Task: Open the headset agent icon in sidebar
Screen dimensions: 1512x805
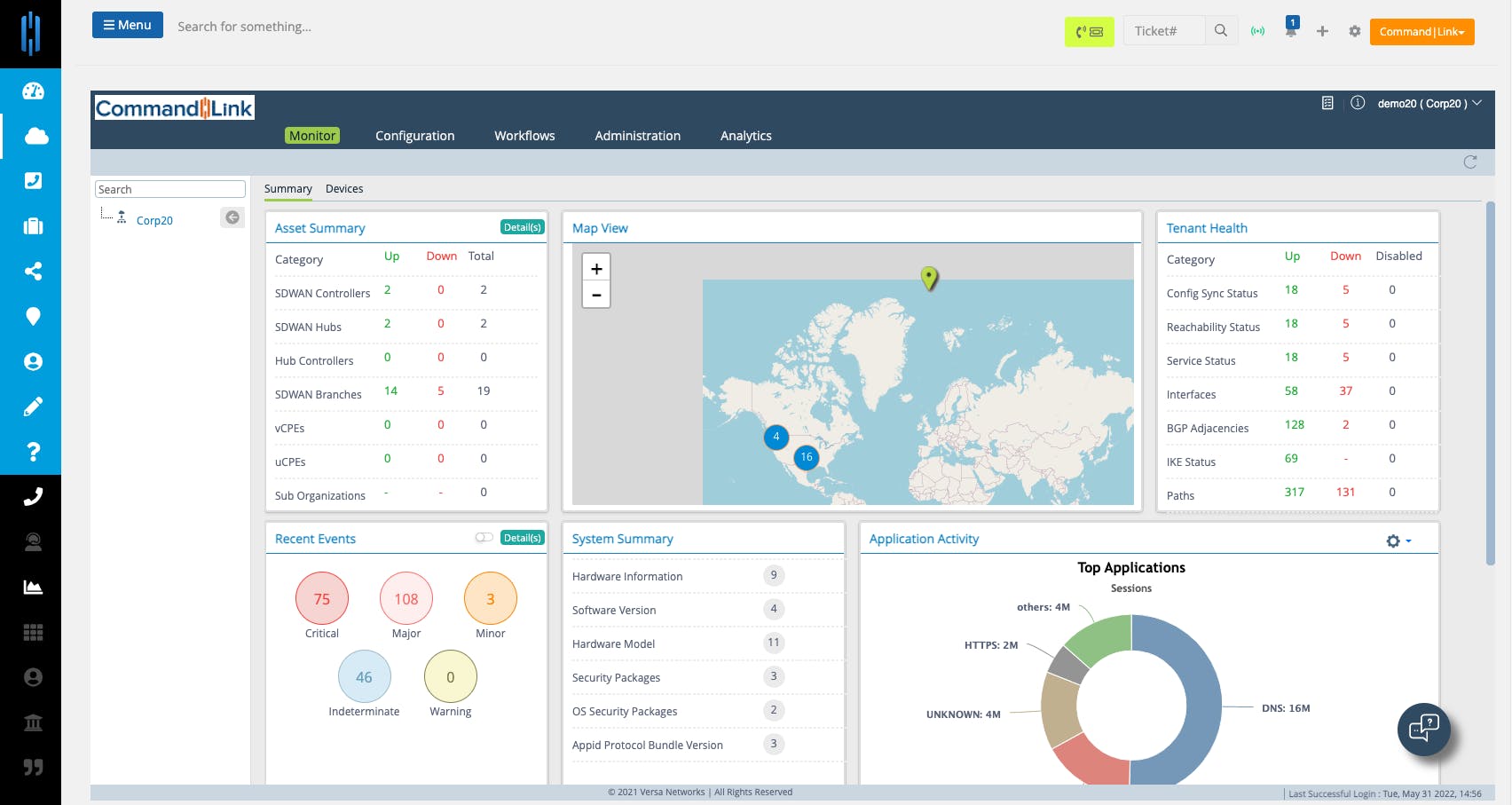Action: click(33, 541)
